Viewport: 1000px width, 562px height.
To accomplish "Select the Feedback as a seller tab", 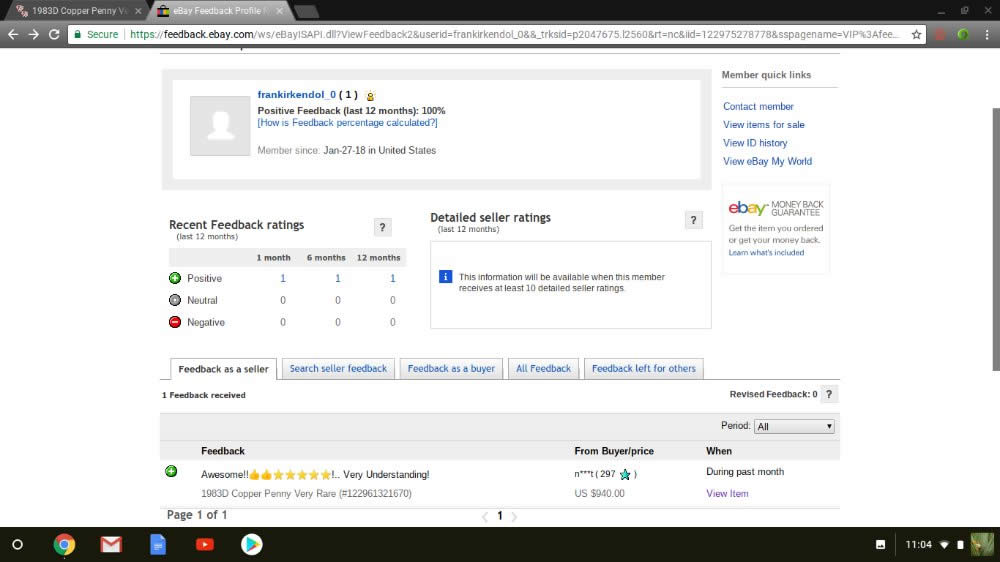I will pyautogui.click(x=223, y=369).
